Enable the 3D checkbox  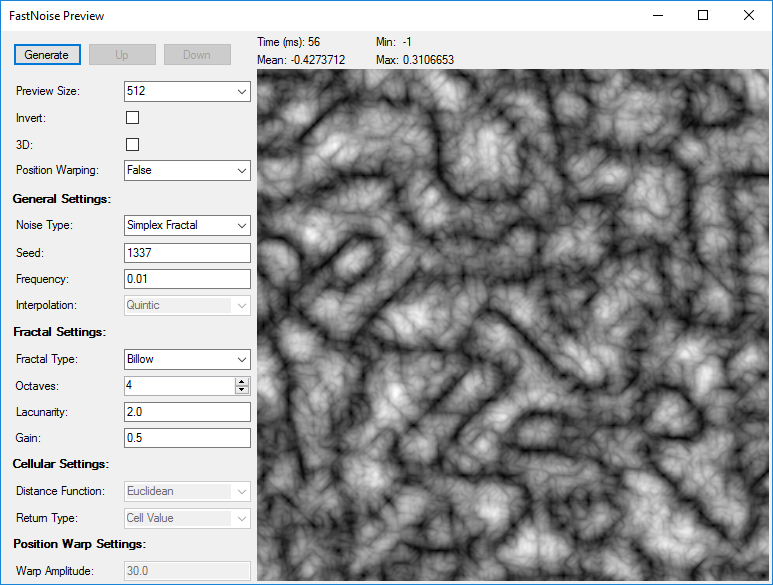pyautogui.click(x=133, y=144)
